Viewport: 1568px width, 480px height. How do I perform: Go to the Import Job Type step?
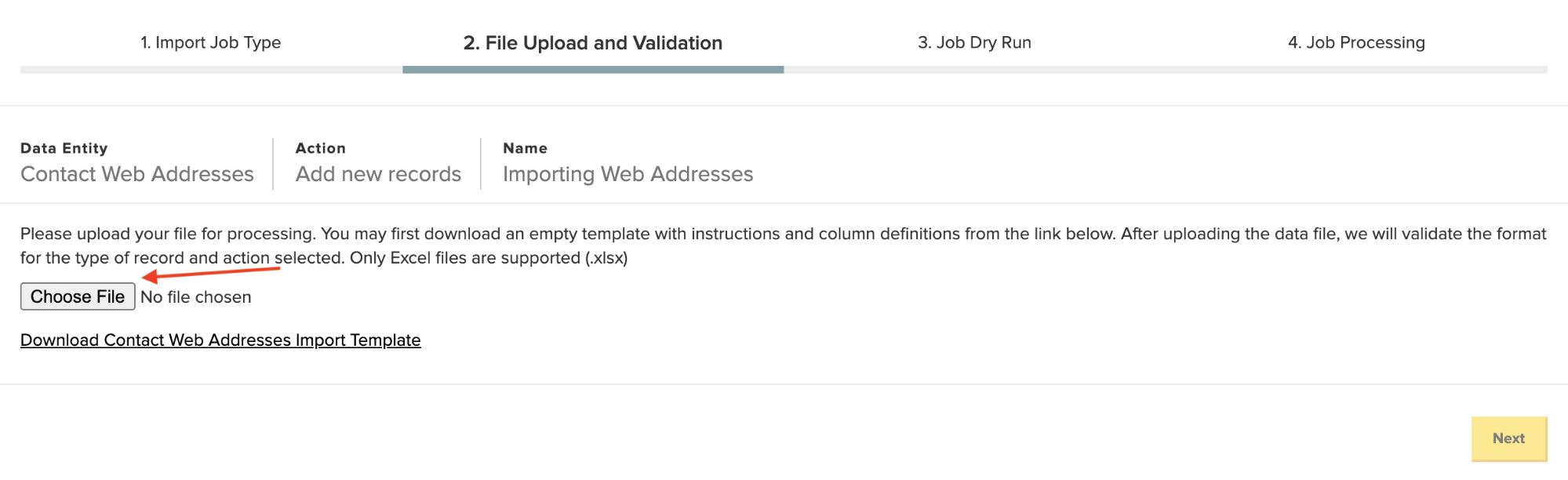[x=210, y=42]
